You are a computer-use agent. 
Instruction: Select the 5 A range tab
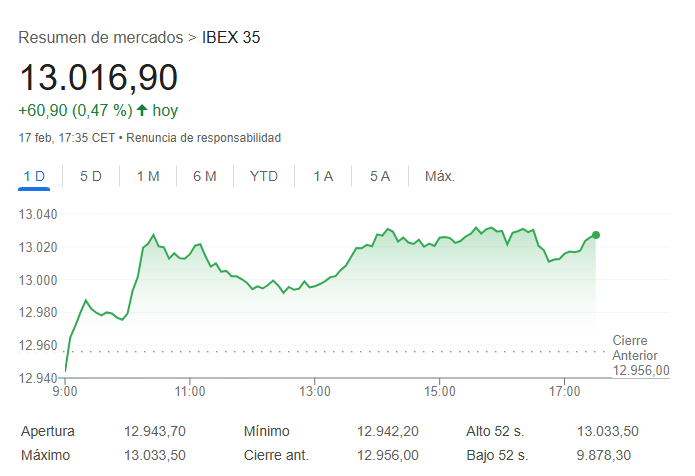380,176
